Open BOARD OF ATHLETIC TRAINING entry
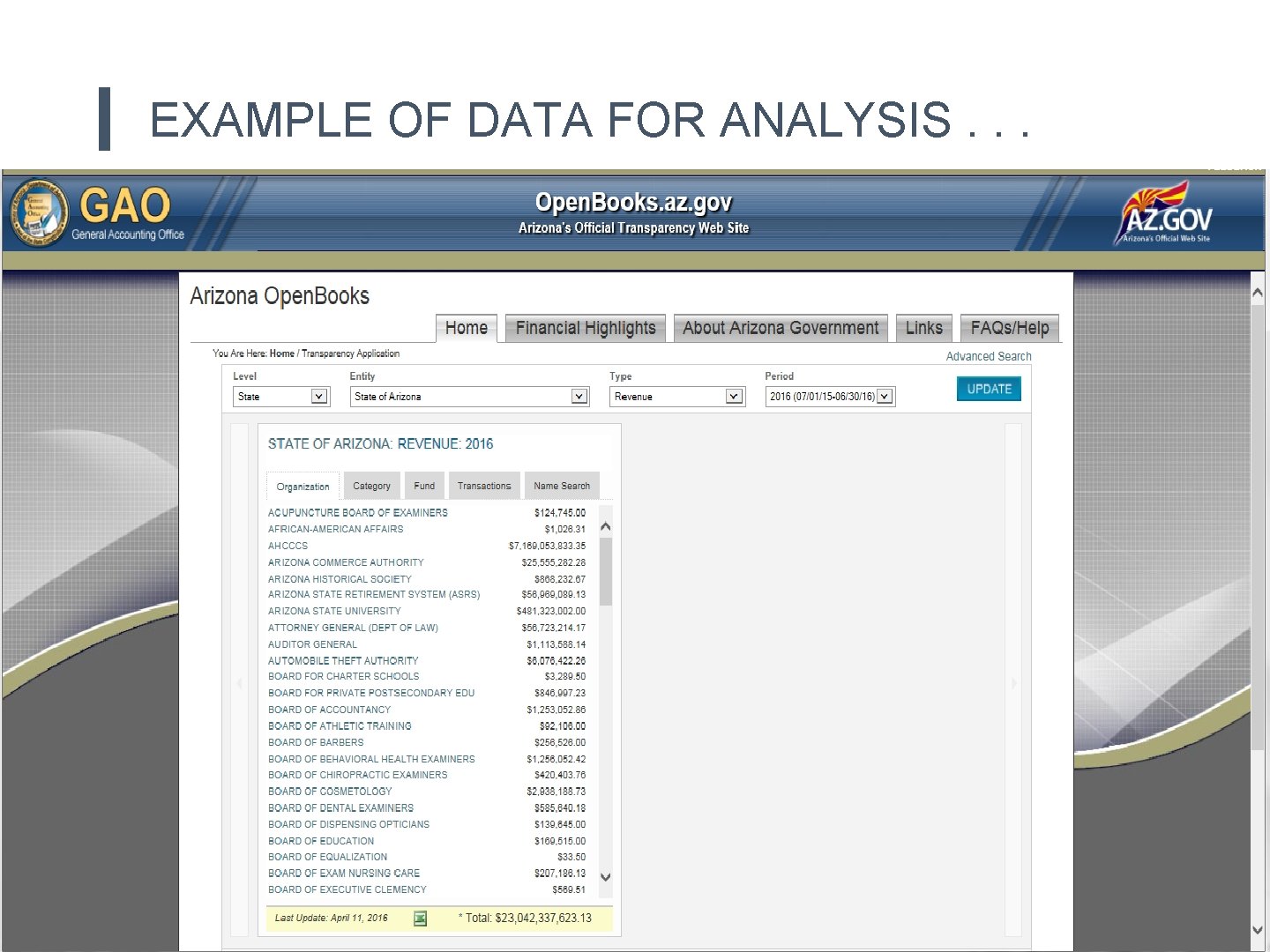Viewport: 1270px width, 952px height. [340, 726]
